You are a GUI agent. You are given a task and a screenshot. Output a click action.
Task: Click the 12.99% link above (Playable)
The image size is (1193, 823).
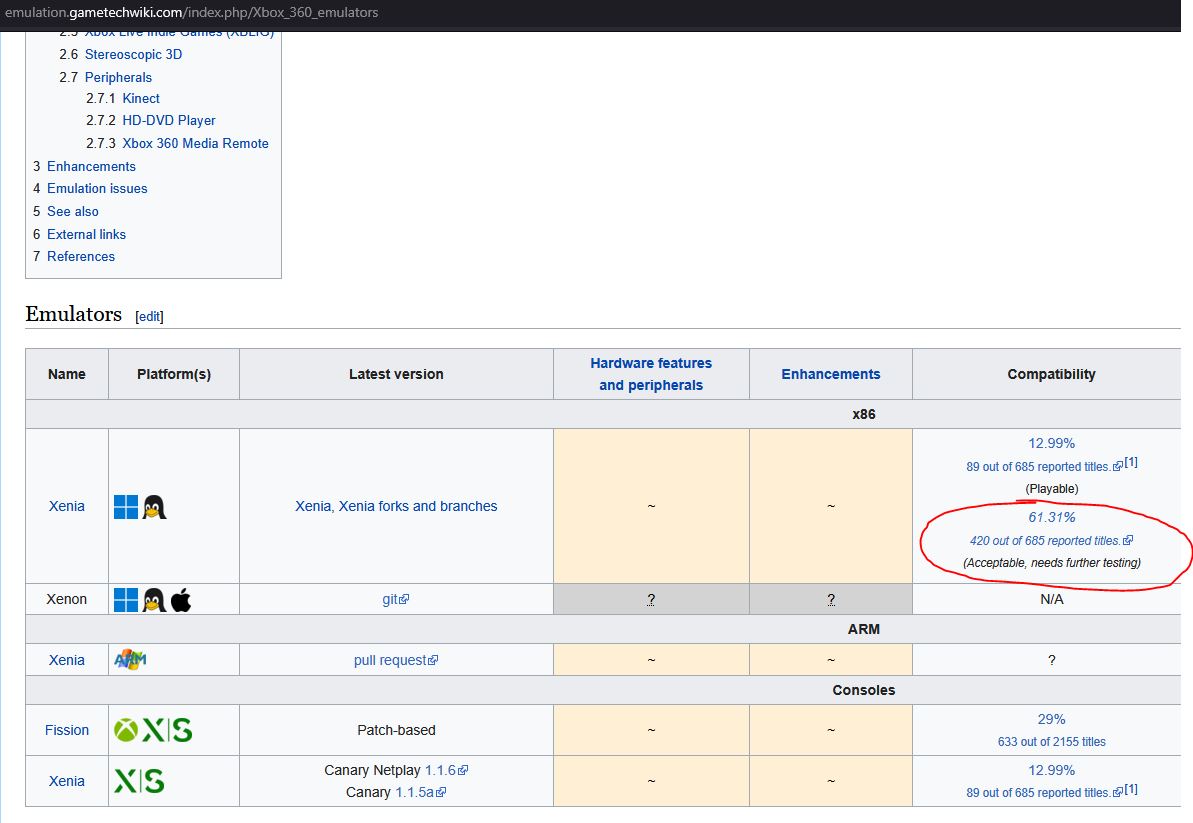pos(1051,443)
